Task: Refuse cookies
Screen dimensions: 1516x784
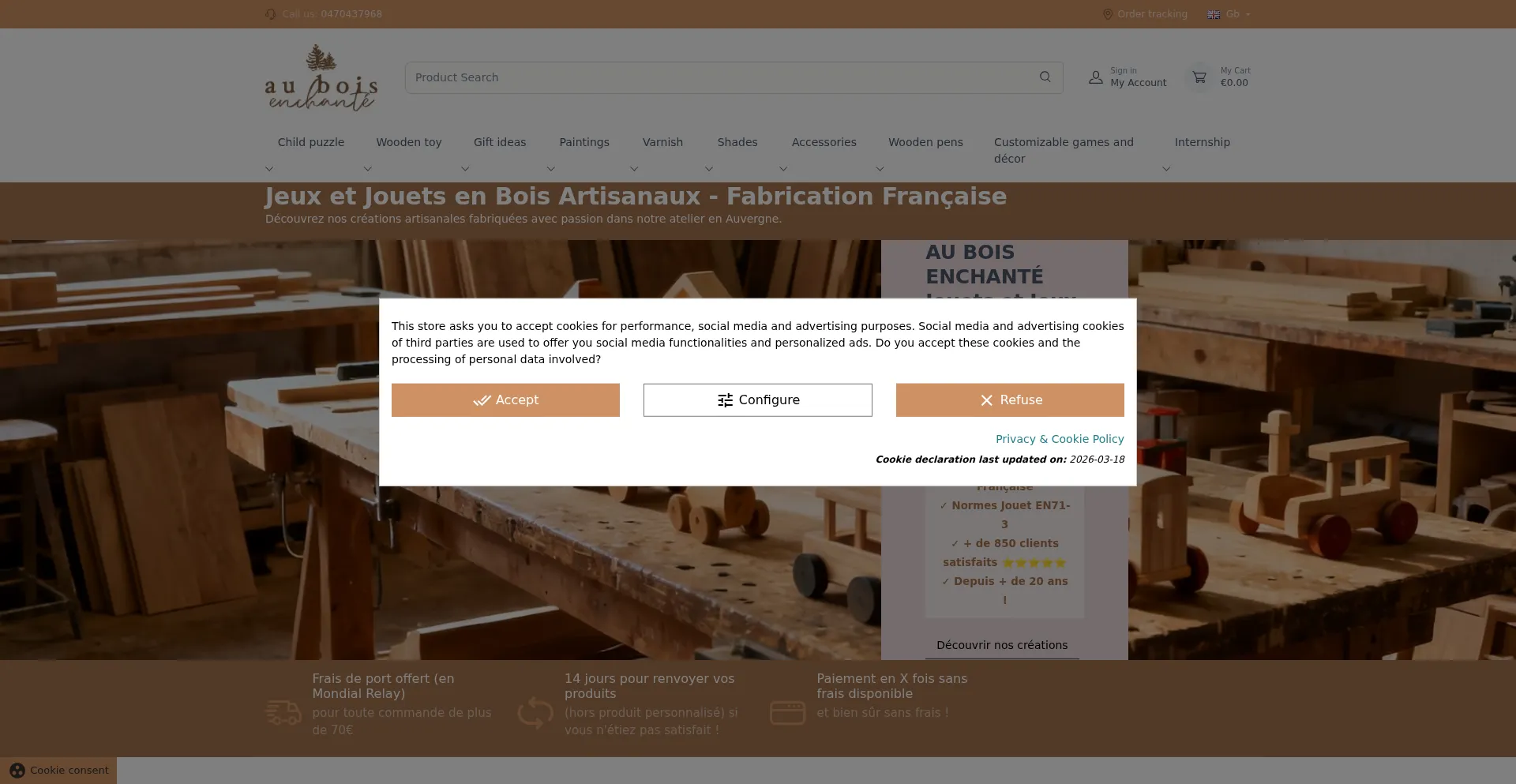Action: click(1010, 400)
